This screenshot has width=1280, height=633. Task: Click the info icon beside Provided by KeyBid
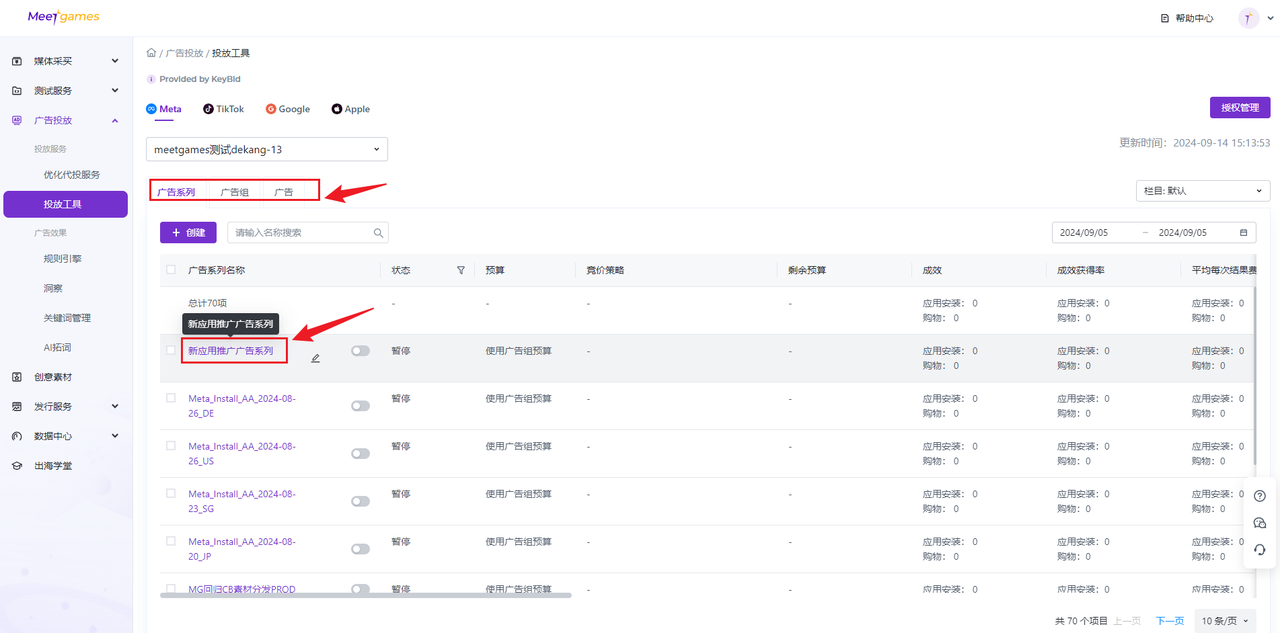pyautogui.click(x=151, y=79)
